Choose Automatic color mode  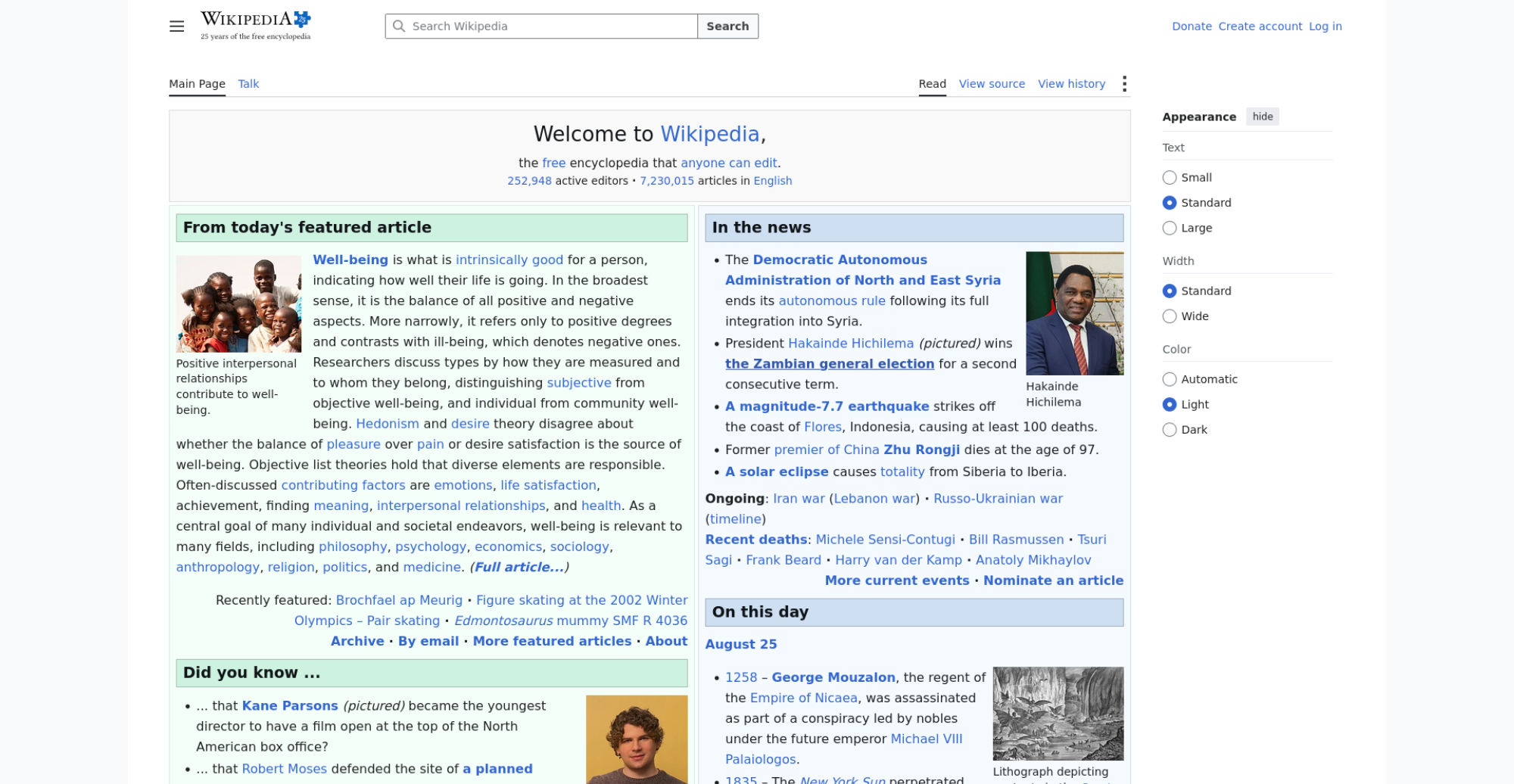click(x=1170, y=379)
